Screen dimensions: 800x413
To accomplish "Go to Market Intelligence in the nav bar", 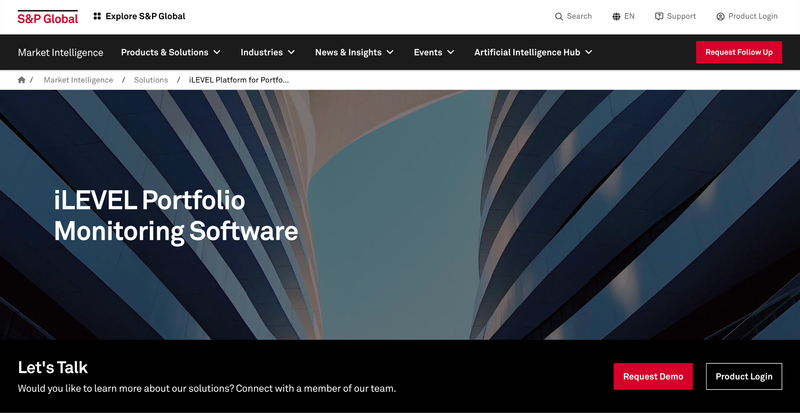I will click(x=60, y=52).
